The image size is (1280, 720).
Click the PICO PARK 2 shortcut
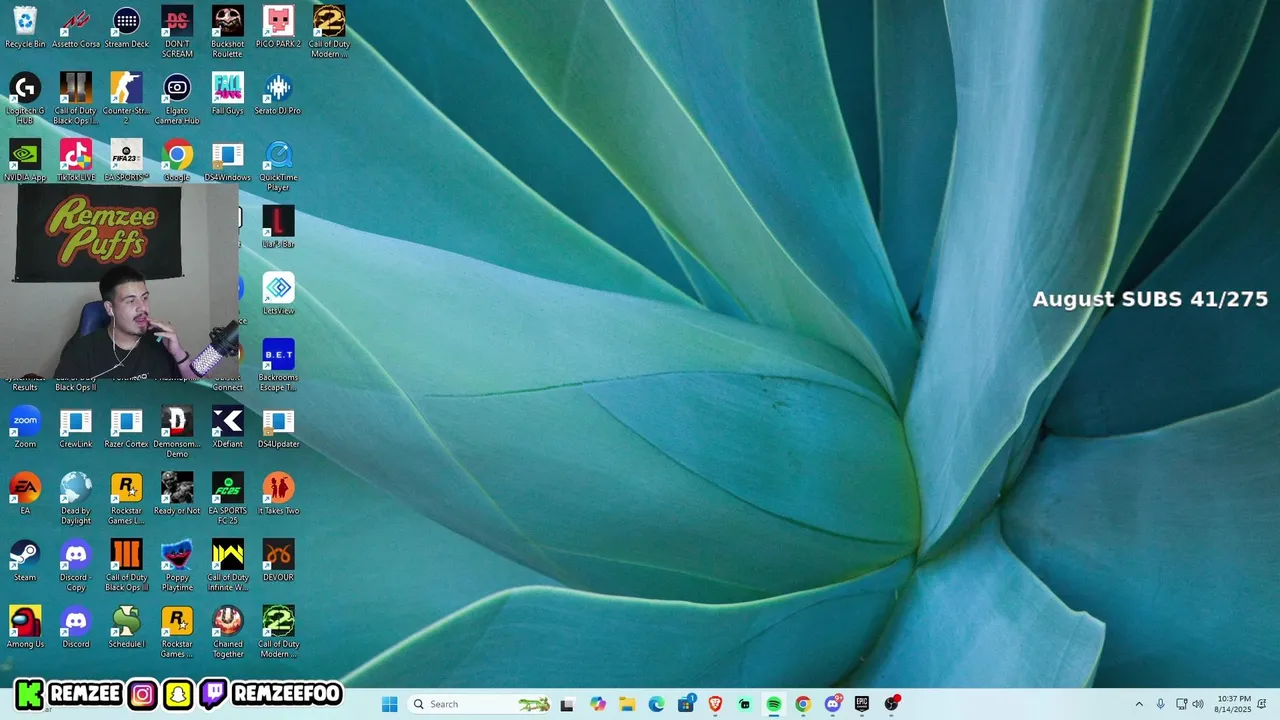point(278,27)
